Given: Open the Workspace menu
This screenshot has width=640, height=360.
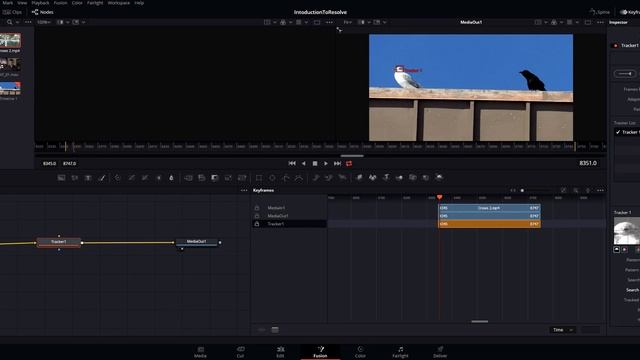Looking at the screenshot, I should click(x=119, y=3).
